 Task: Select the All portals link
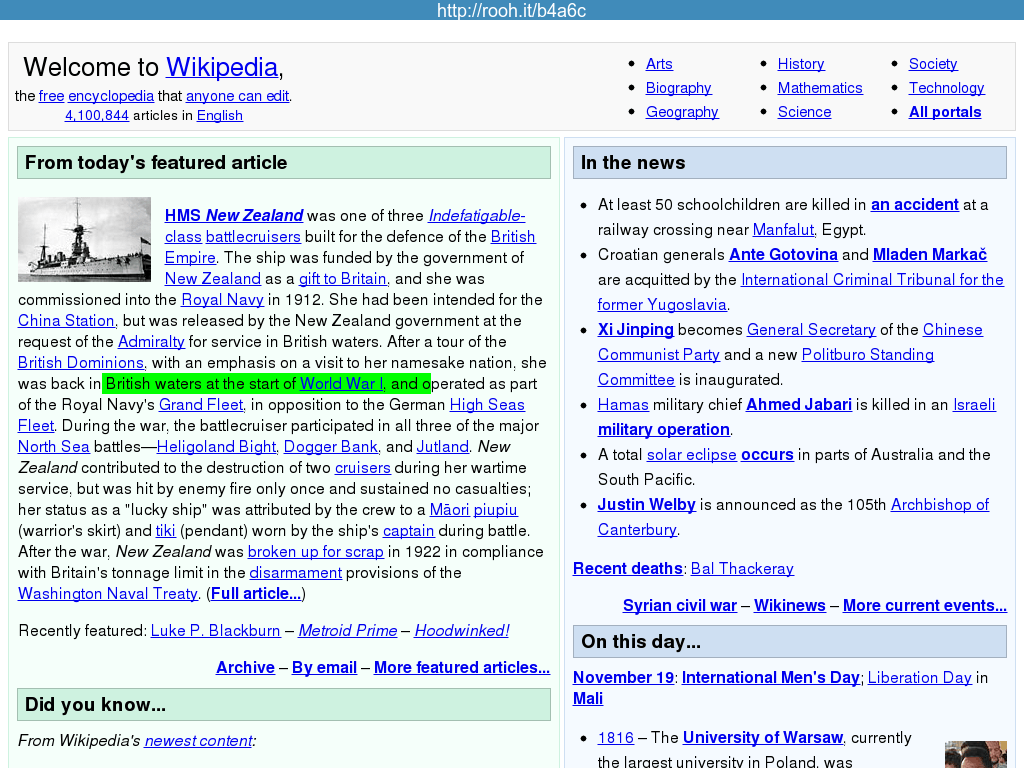(944, 112)
